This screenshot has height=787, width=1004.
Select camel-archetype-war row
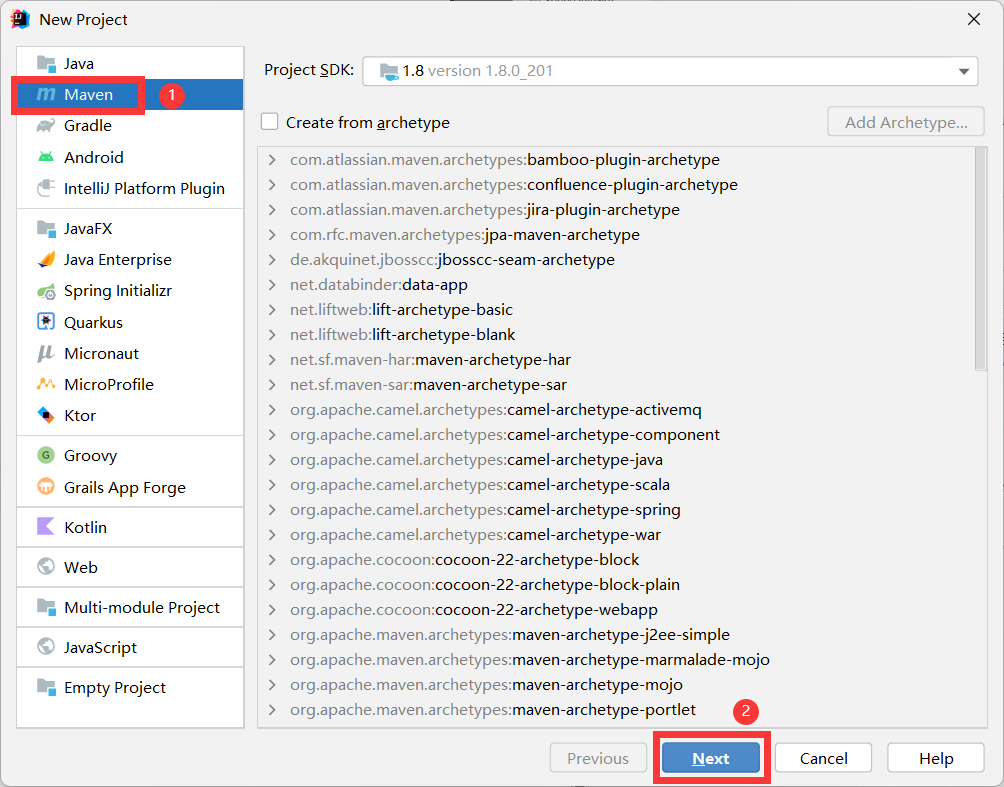(x=617, y=535)
